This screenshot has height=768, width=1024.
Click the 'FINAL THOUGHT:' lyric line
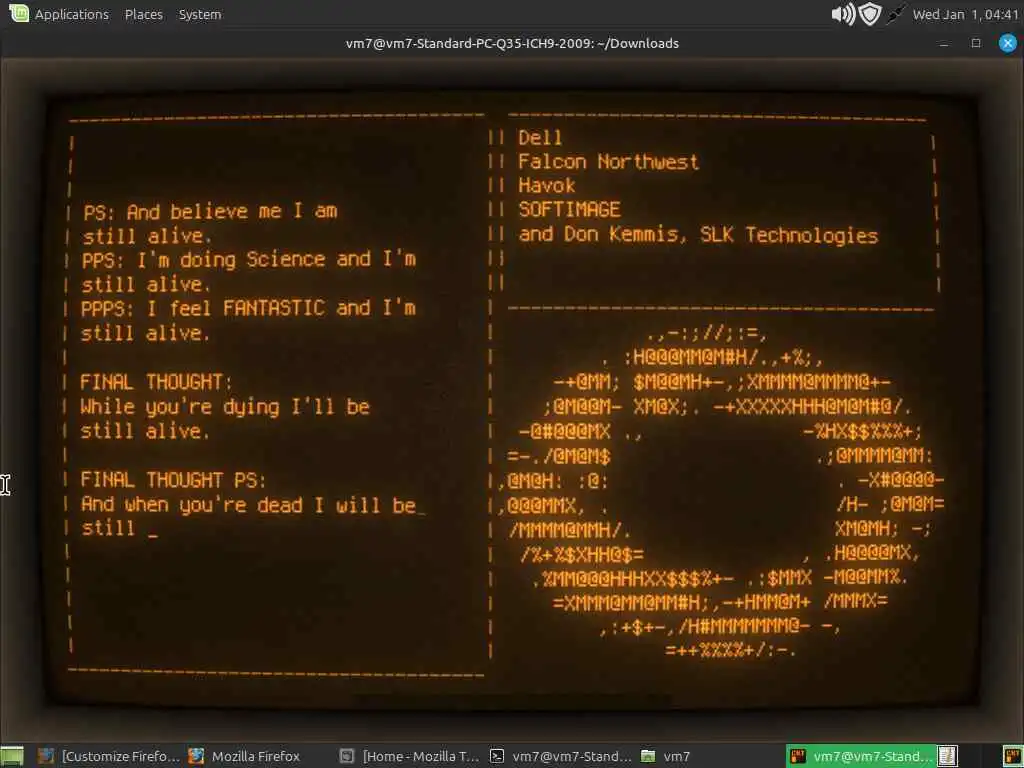[x=155, y=382]
